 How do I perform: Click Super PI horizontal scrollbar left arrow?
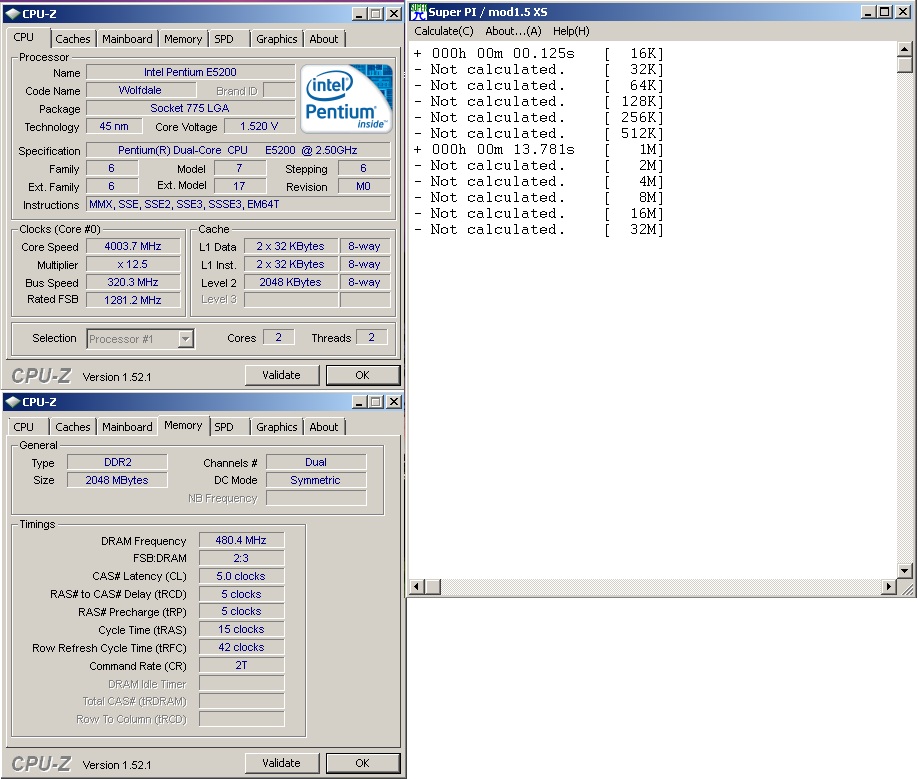coord(417,586)
